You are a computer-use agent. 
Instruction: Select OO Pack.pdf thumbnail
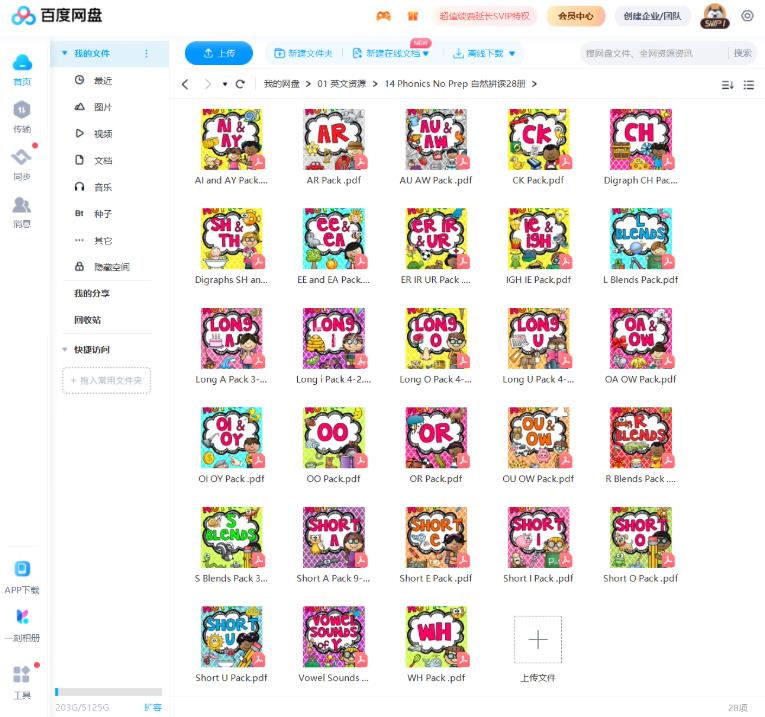[334, 438]
